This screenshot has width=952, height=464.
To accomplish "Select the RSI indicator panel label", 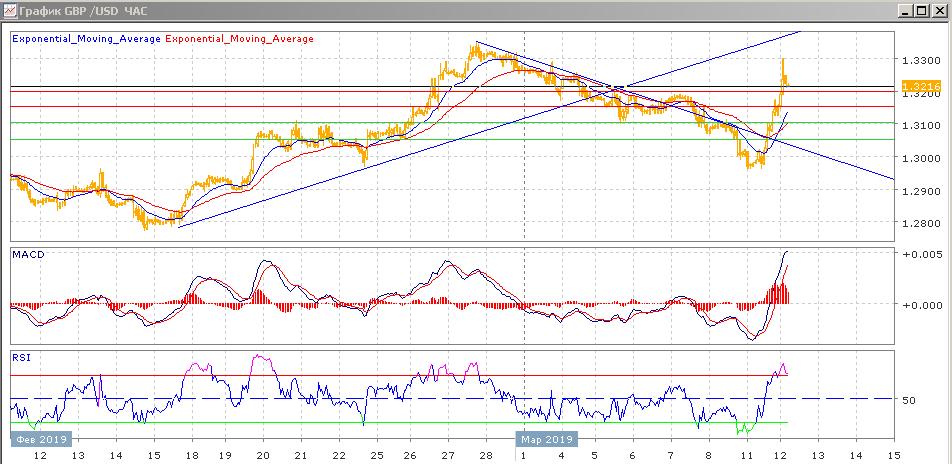I will 21,354.
